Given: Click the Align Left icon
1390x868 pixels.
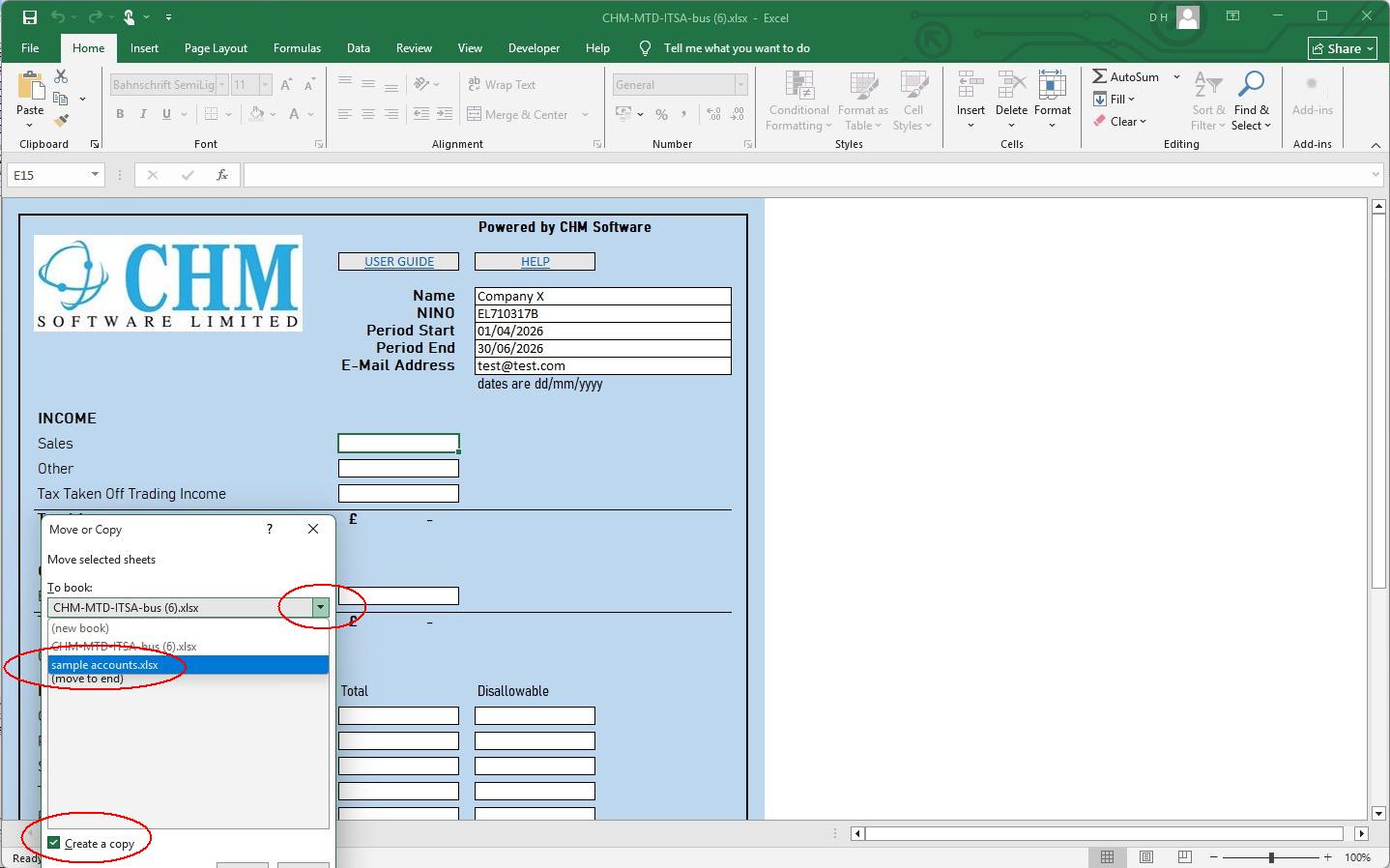Looking at the screenshot, I should tap(345, 114).
